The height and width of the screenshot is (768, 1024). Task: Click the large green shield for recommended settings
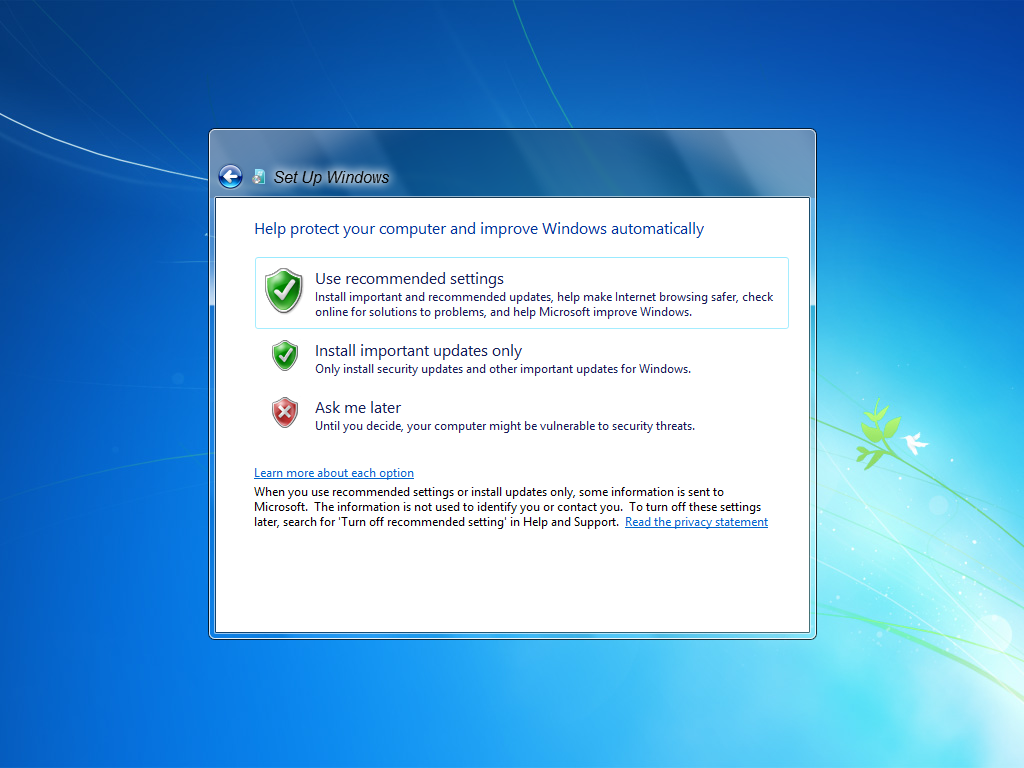pos(283,291)
